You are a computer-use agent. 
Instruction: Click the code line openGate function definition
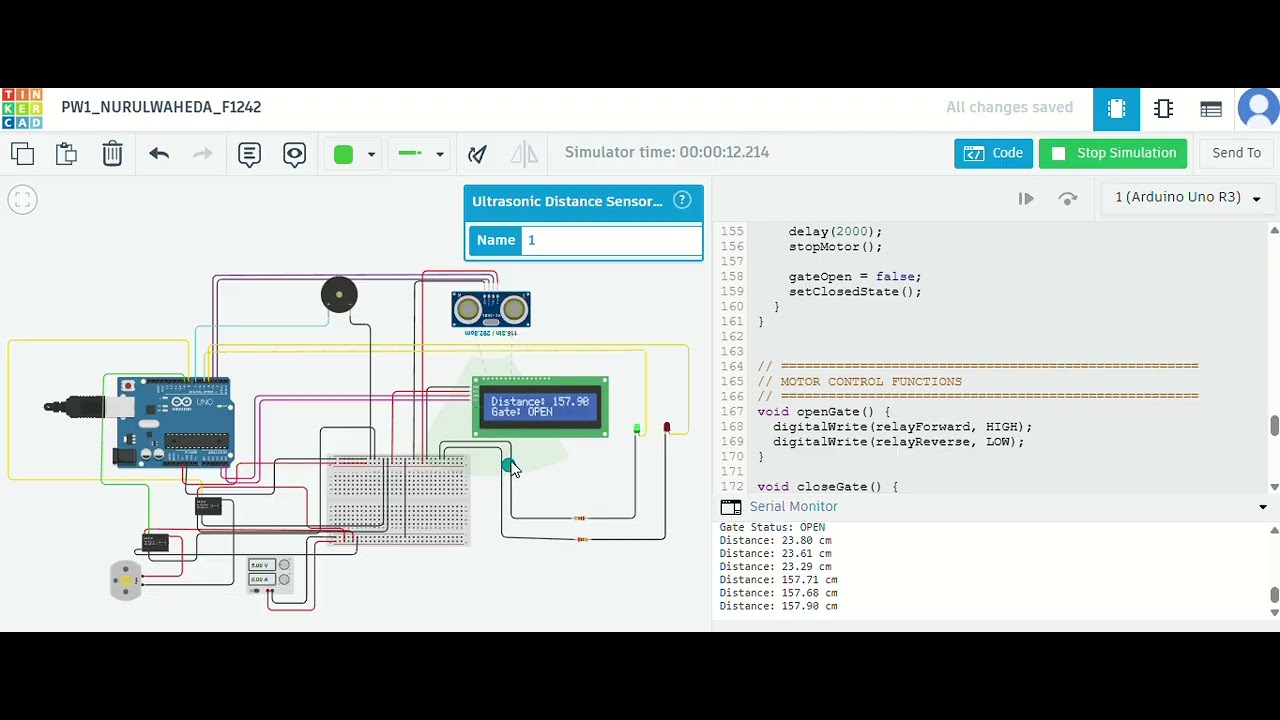823,412
